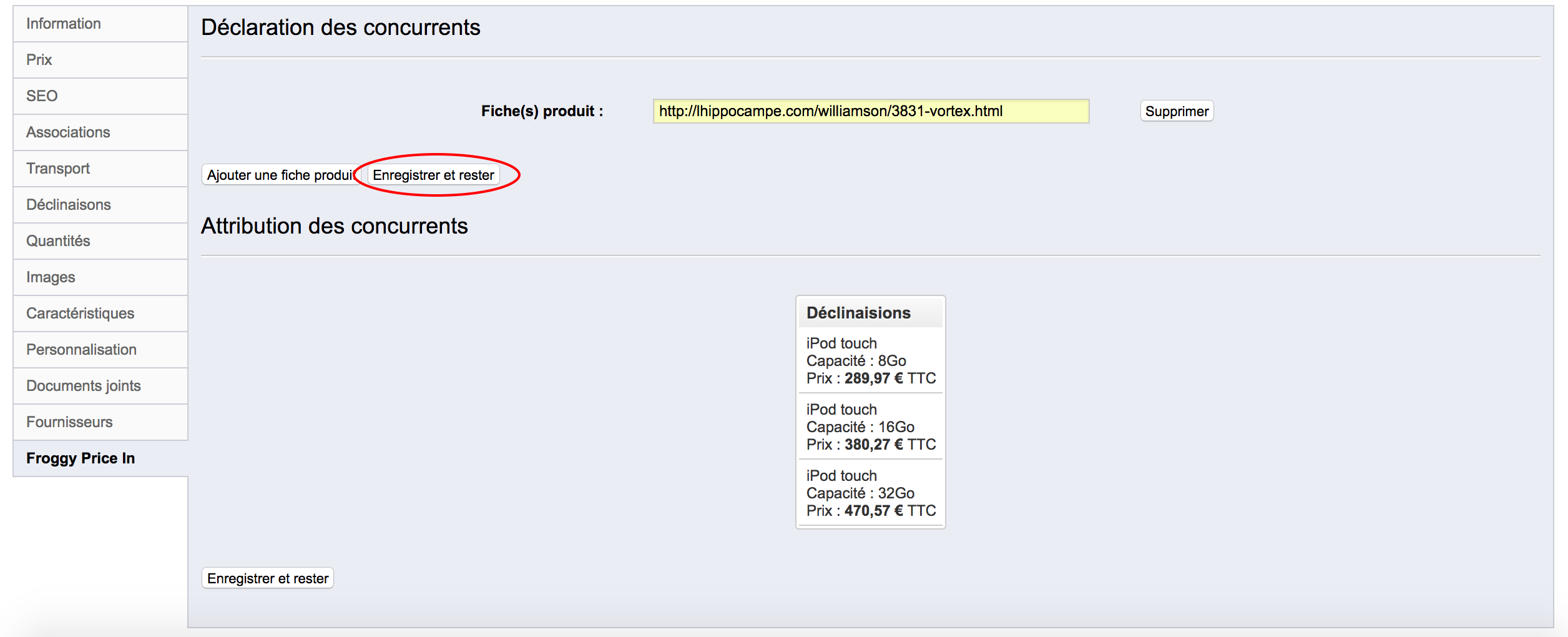Open the Images tab
1568x637 pixels.
click(100, 277)
